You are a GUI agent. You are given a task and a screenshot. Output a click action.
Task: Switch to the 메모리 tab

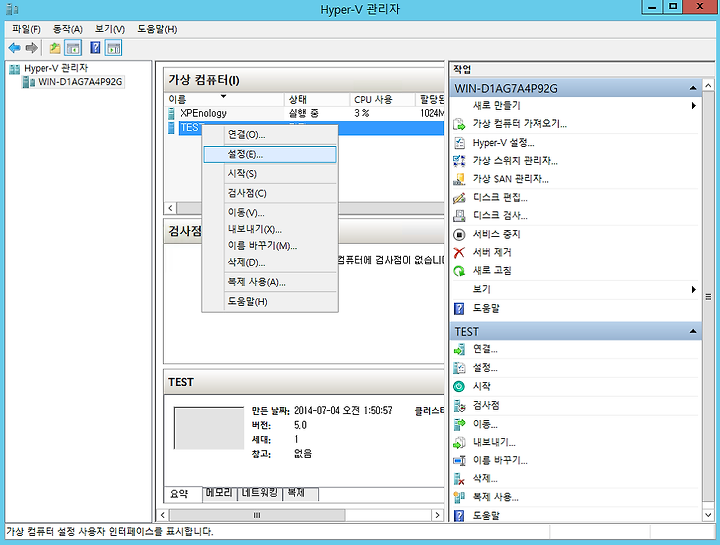tap(219, 493)
